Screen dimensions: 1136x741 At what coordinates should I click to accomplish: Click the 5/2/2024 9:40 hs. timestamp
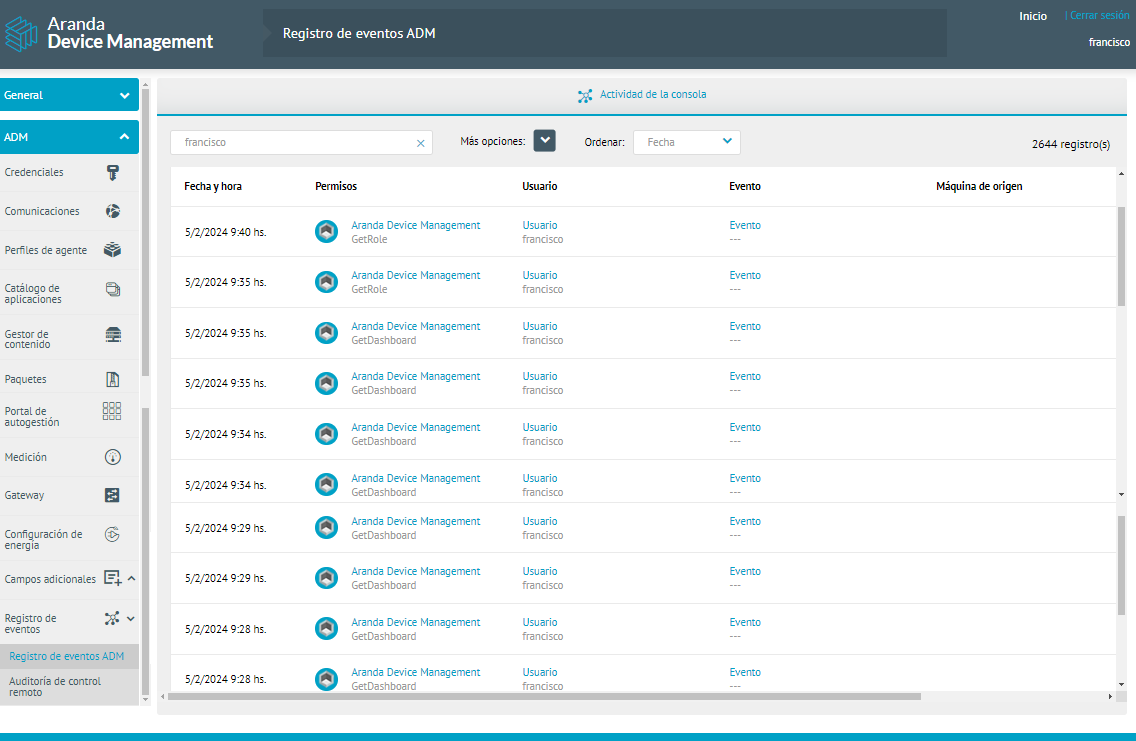coord(225,233)
